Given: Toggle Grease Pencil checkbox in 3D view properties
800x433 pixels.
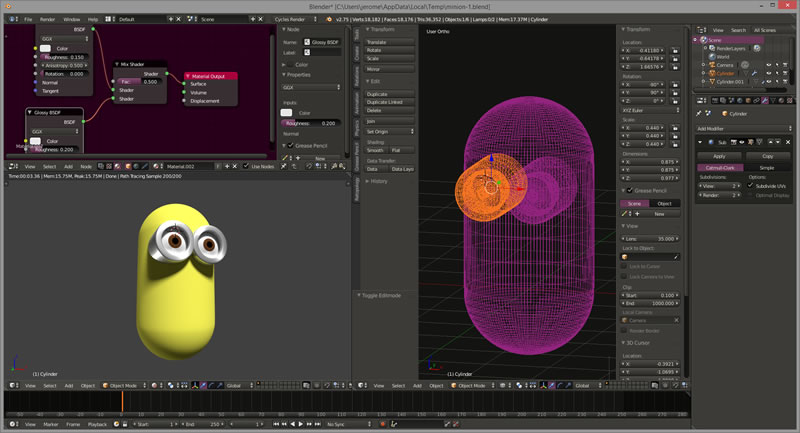Looking at the screenshot, I should click(x=630, y=190).
